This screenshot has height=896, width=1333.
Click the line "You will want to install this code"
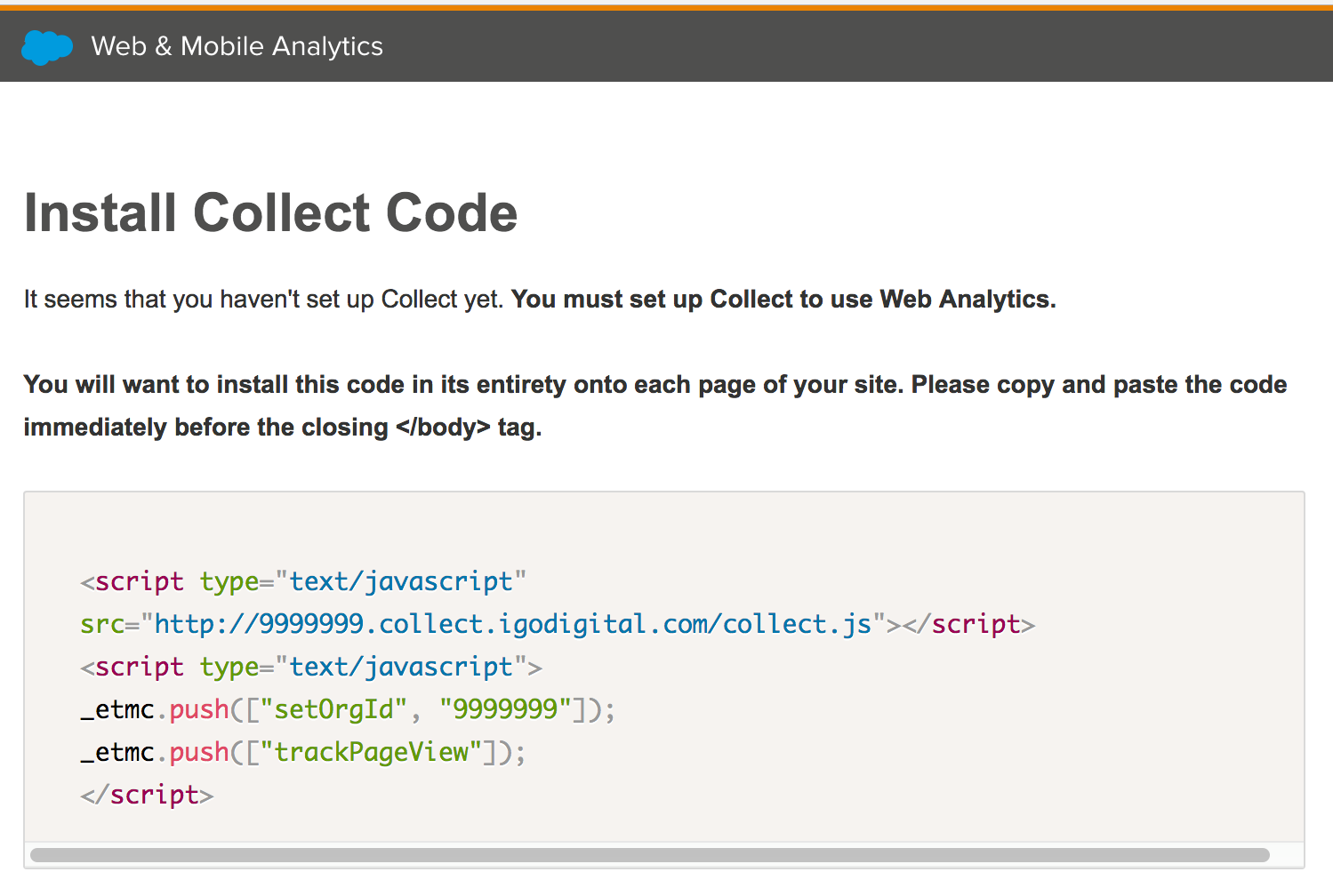[x=655, y=385]
